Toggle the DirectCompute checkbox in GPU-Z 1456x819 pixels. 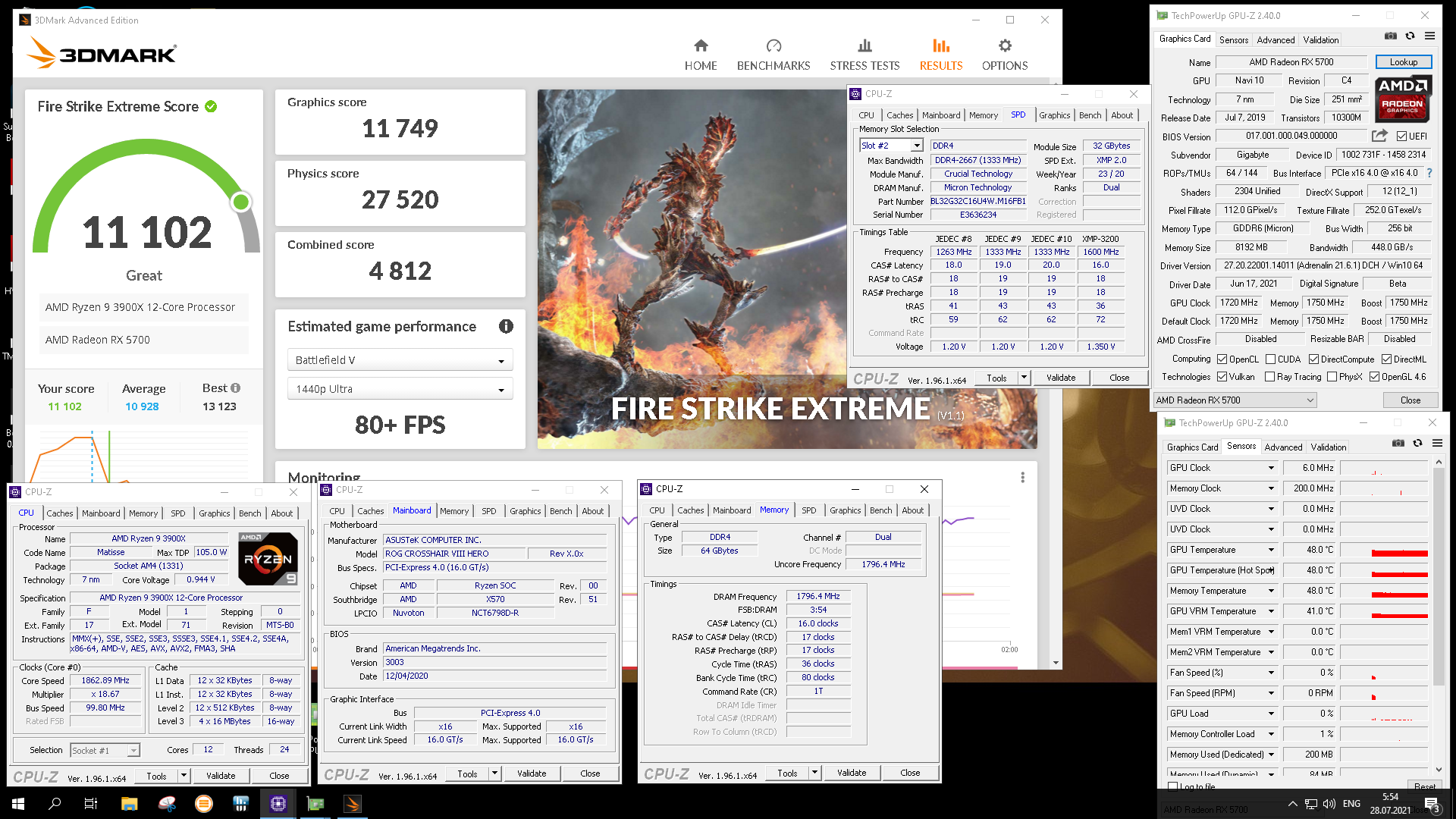coord(1313,359)
